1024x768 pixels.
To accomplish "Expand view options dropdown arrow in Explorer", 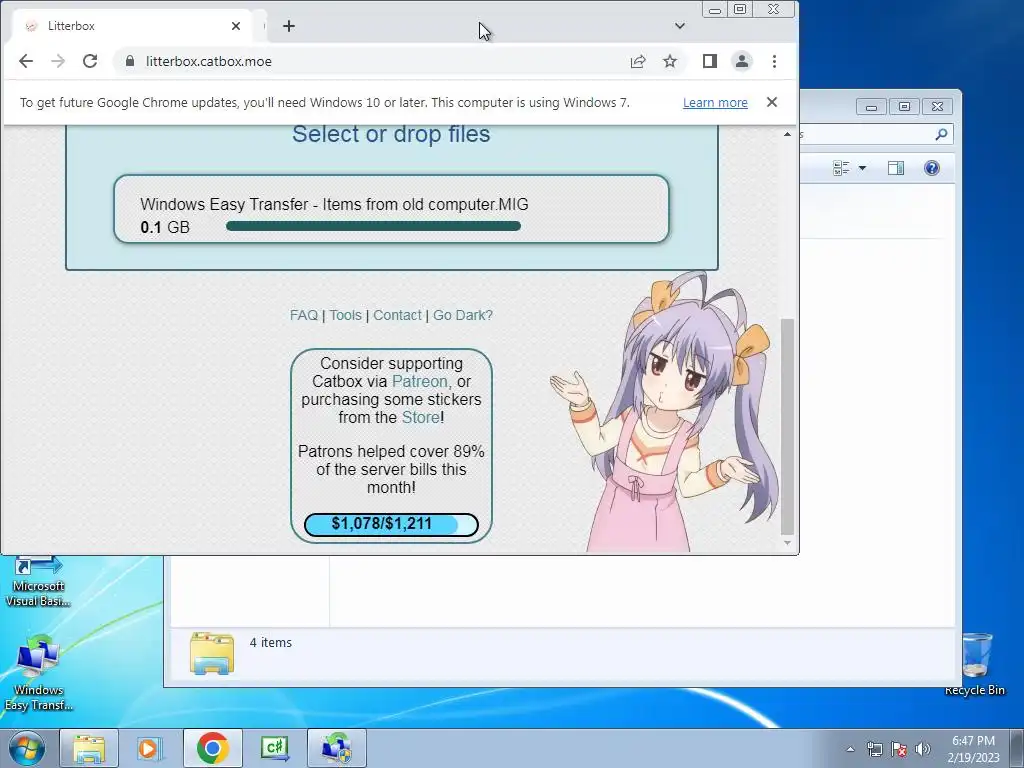I will [x=862, y=168].
